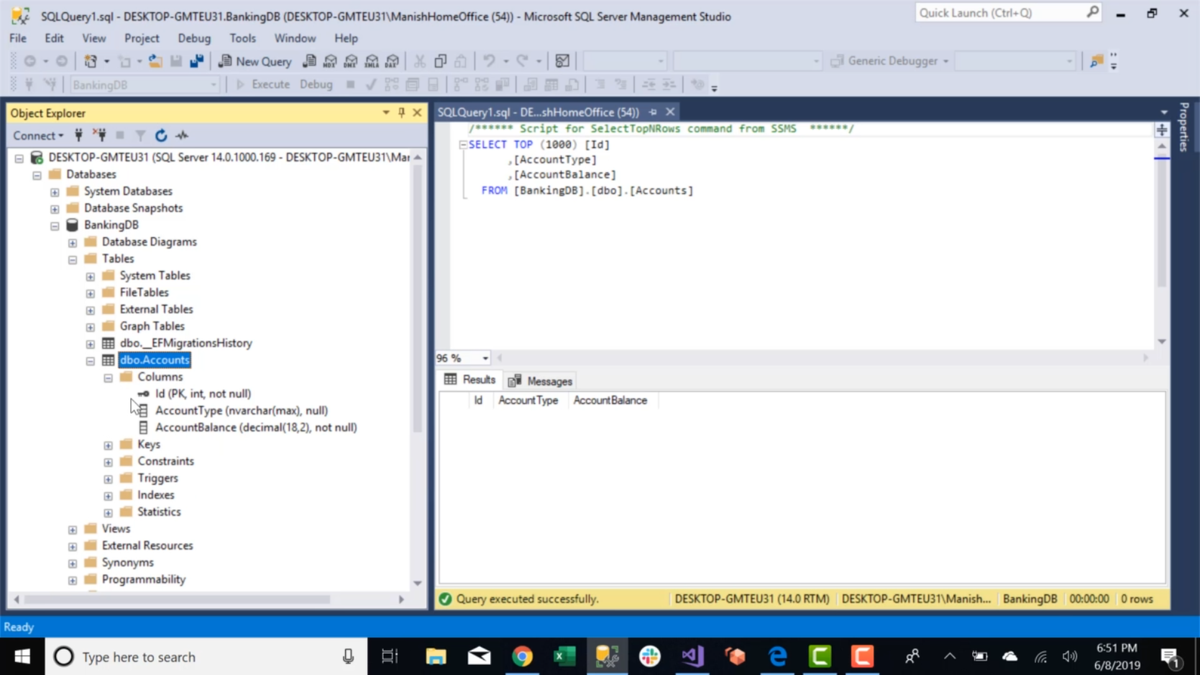Open the Window menu

point(295,38)
